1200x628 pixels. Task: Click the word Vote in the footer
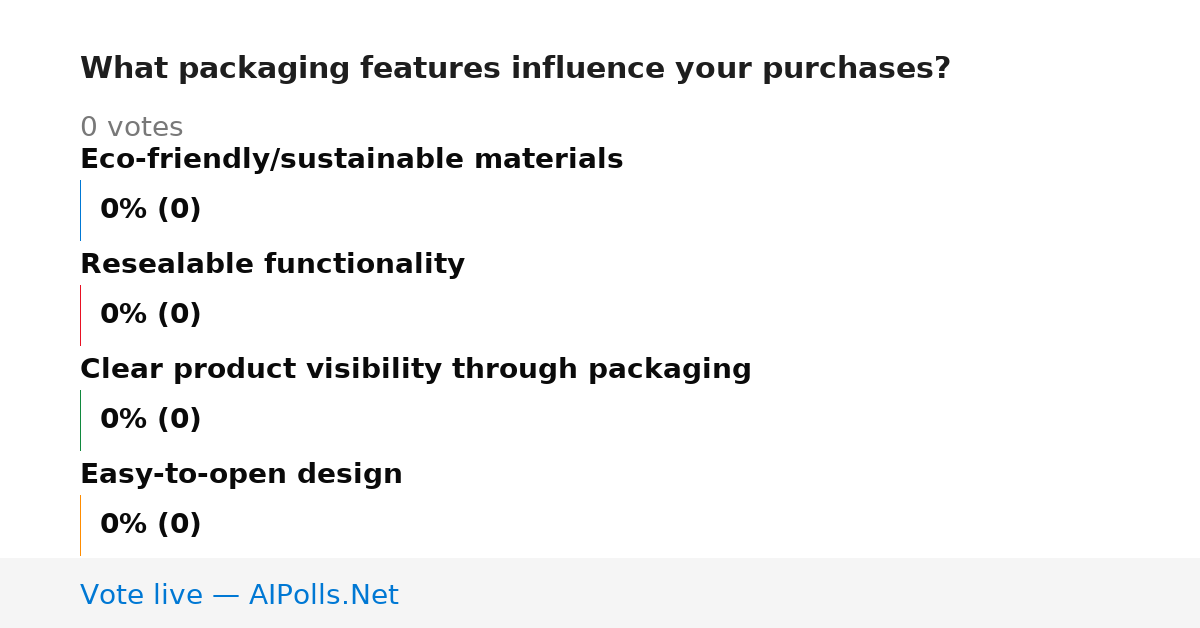(108, 595)
